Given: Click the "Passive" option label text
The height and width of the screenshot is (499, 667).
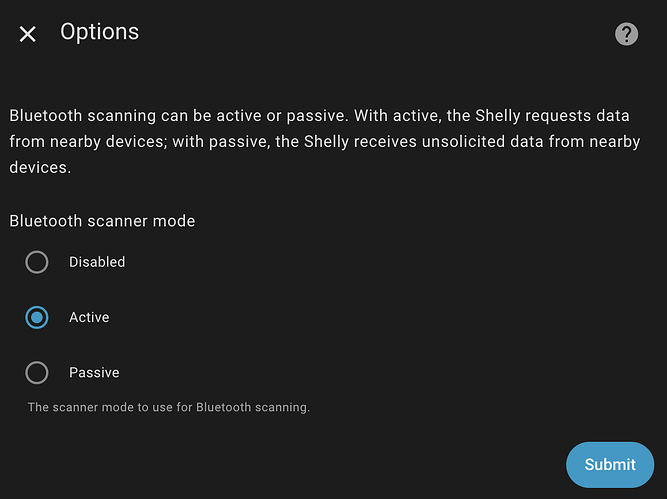Looking at the screenshot, I should coord(94,373).
